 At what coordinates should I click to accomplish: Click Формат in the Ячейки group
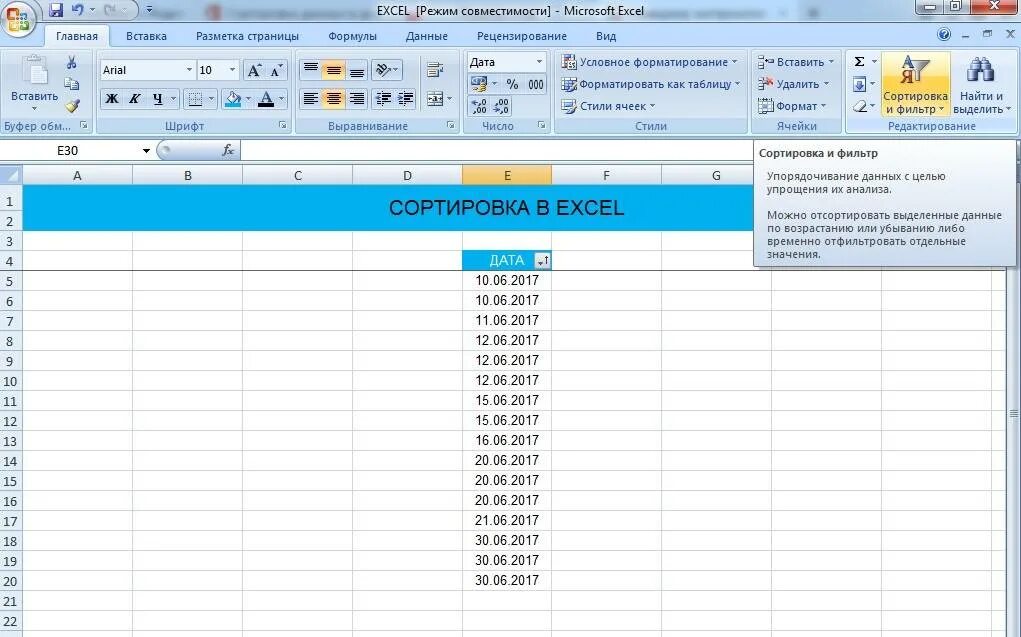point(792,106)
